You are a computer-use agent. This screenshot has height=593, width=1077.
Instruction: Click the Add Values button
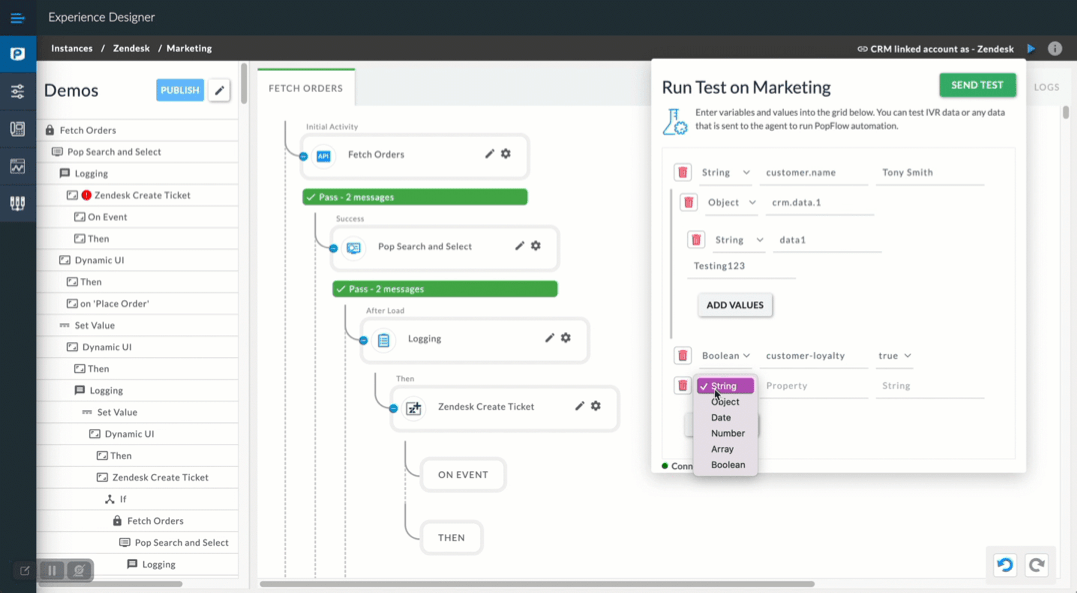[735, 305]
